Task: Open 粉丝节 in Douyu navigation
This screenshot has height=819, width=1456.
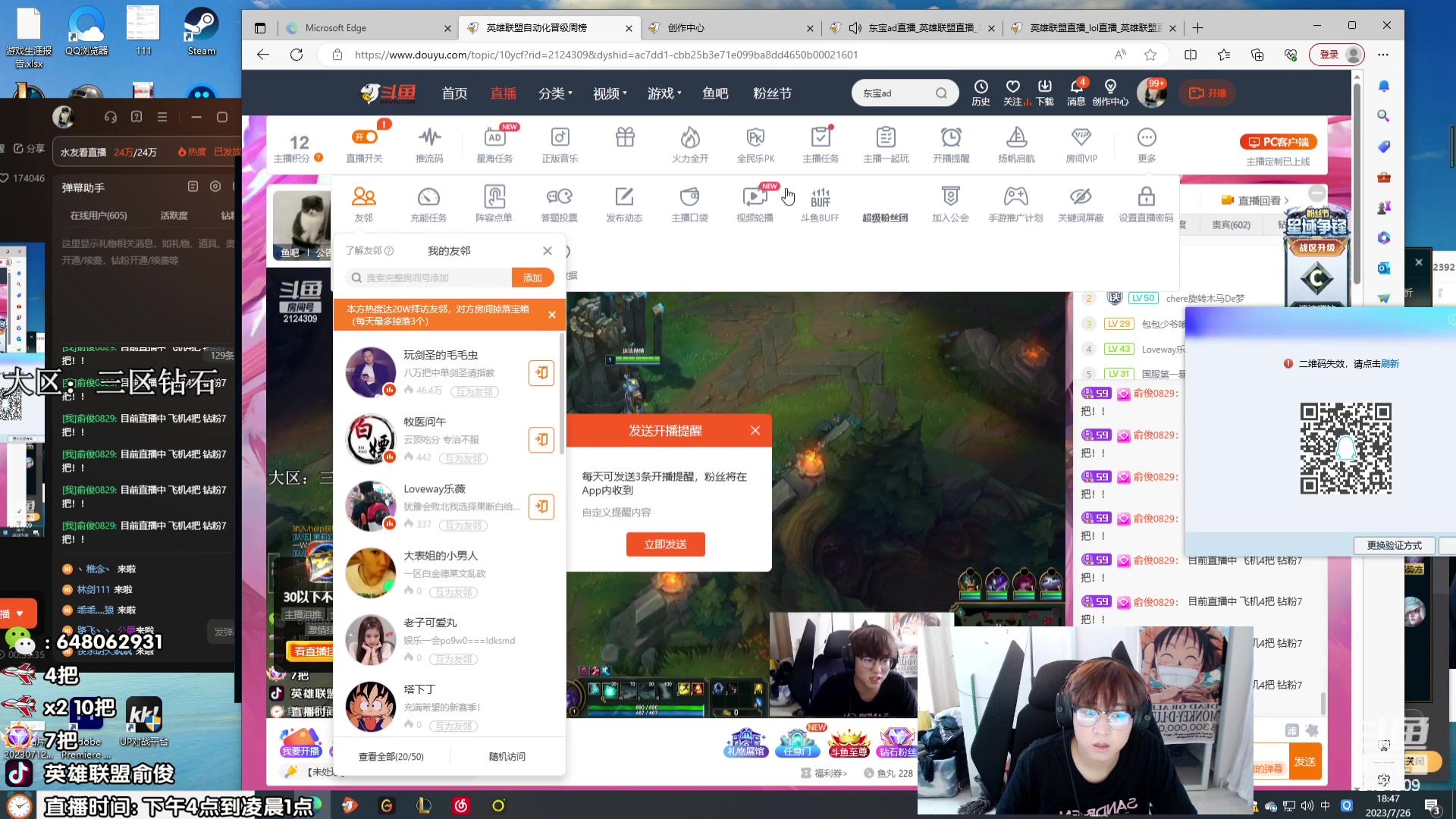Action: pos(772,93)
